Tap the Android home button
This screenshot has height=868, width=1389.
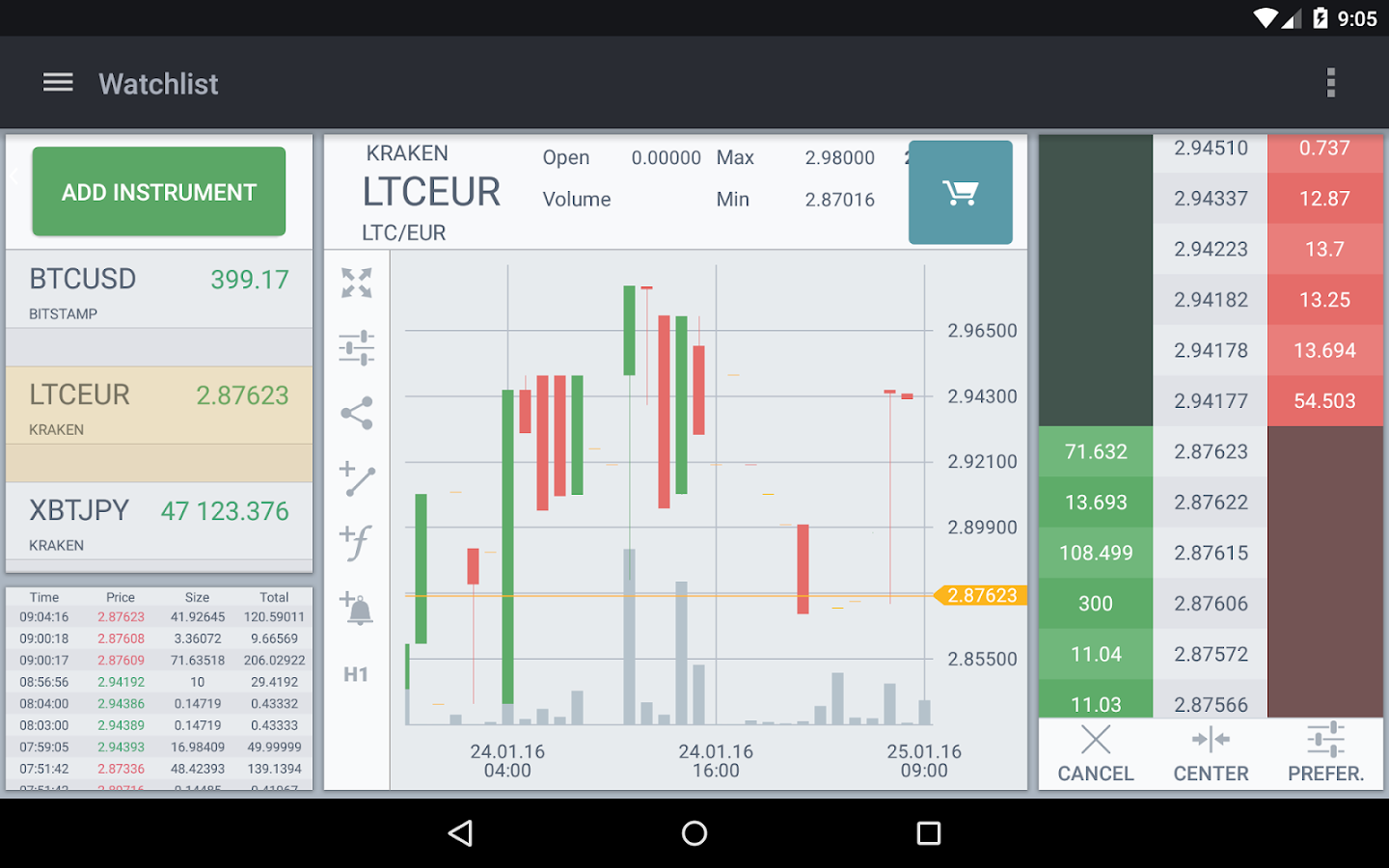coord(694,833)
